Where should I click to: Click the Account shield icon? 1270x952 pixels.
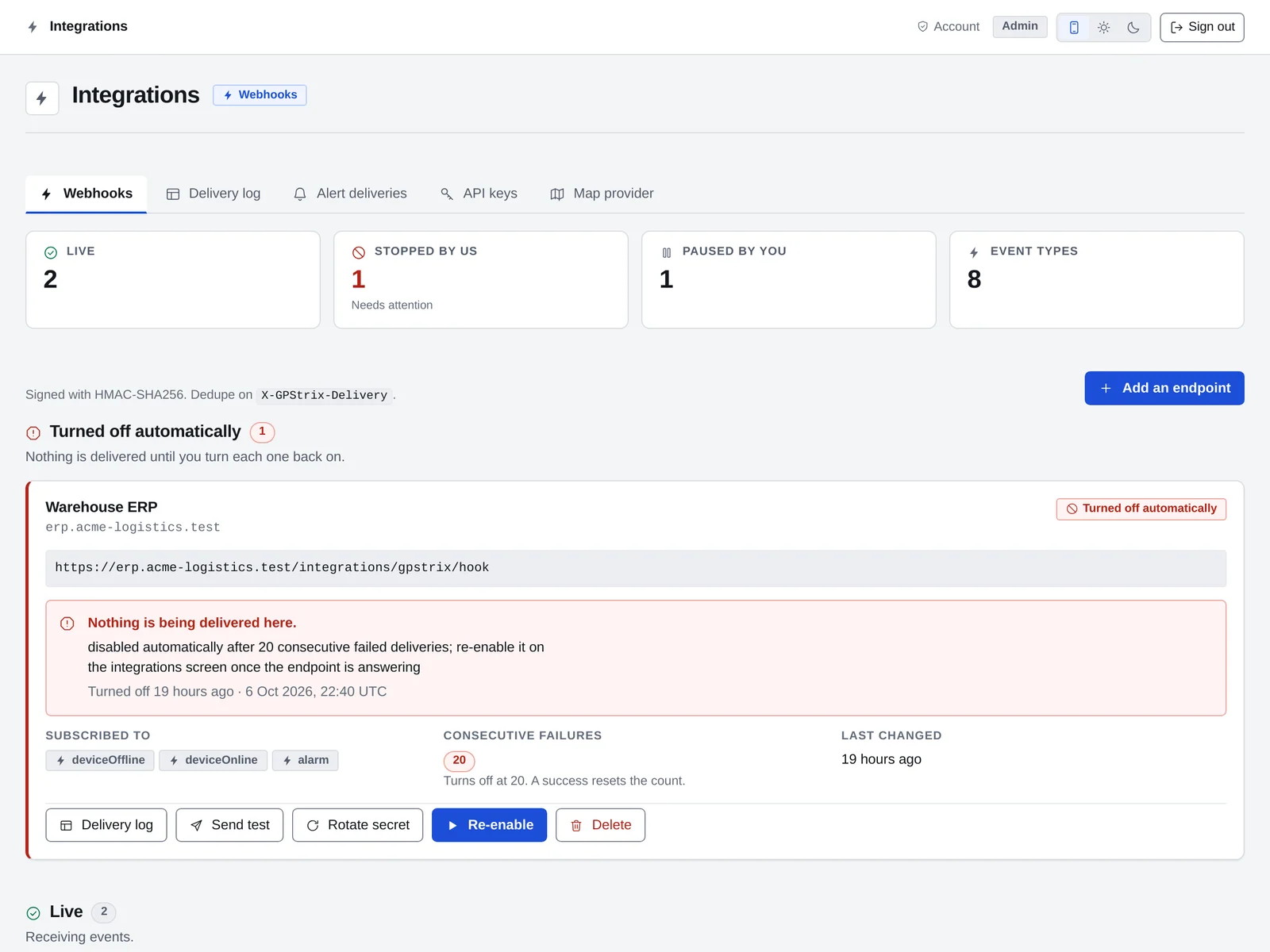coord(923,27)
